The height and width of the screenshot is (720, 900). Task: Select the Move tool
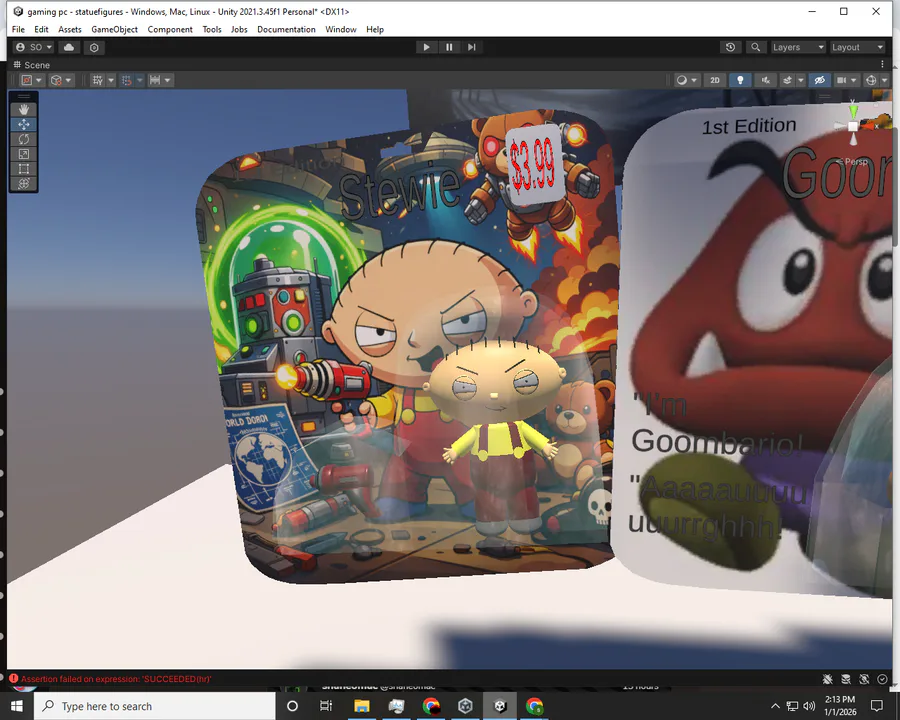[x=24, y=124]
